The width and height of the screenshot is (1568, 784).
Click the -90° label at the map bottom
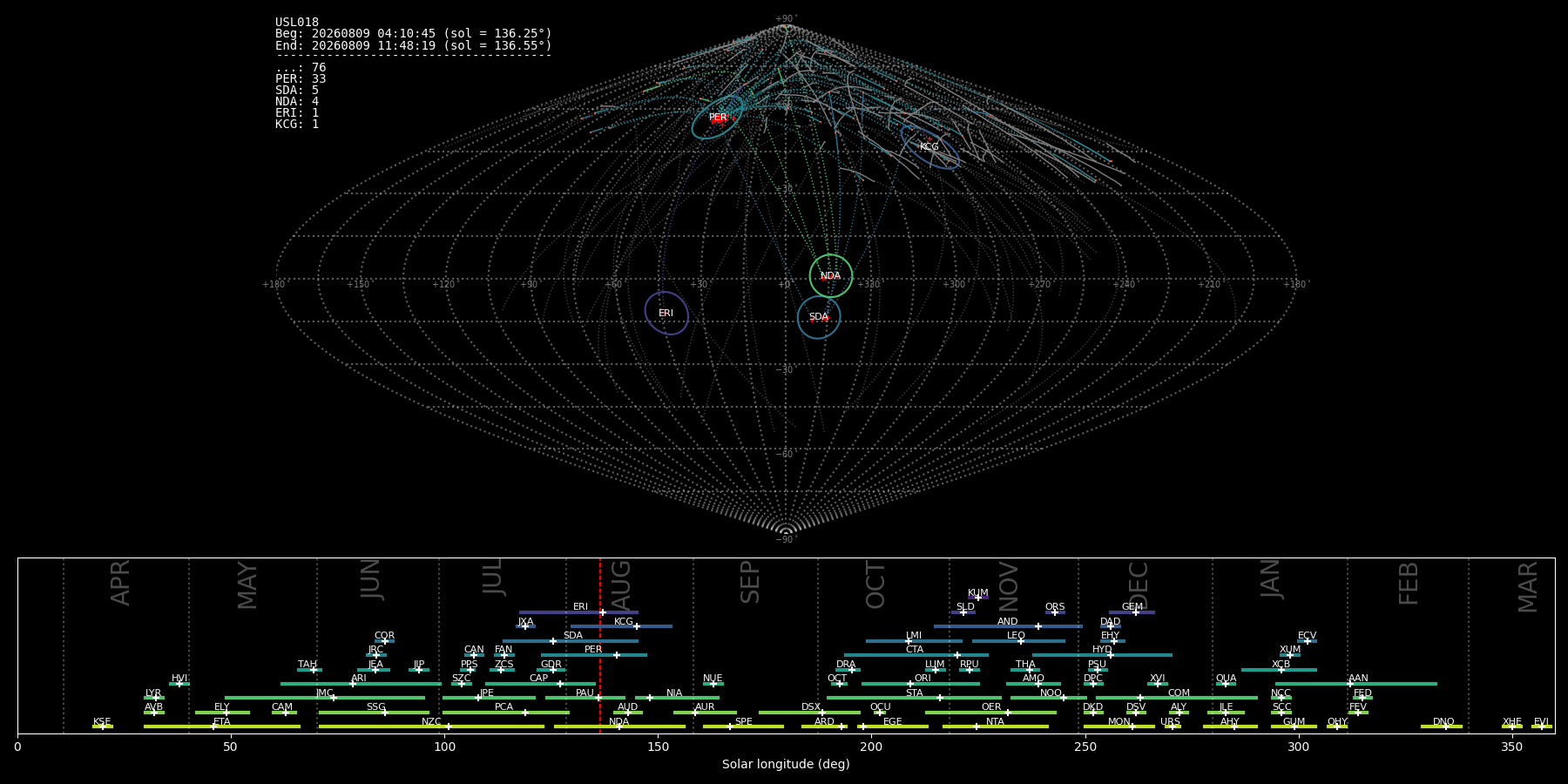[786, 540]
